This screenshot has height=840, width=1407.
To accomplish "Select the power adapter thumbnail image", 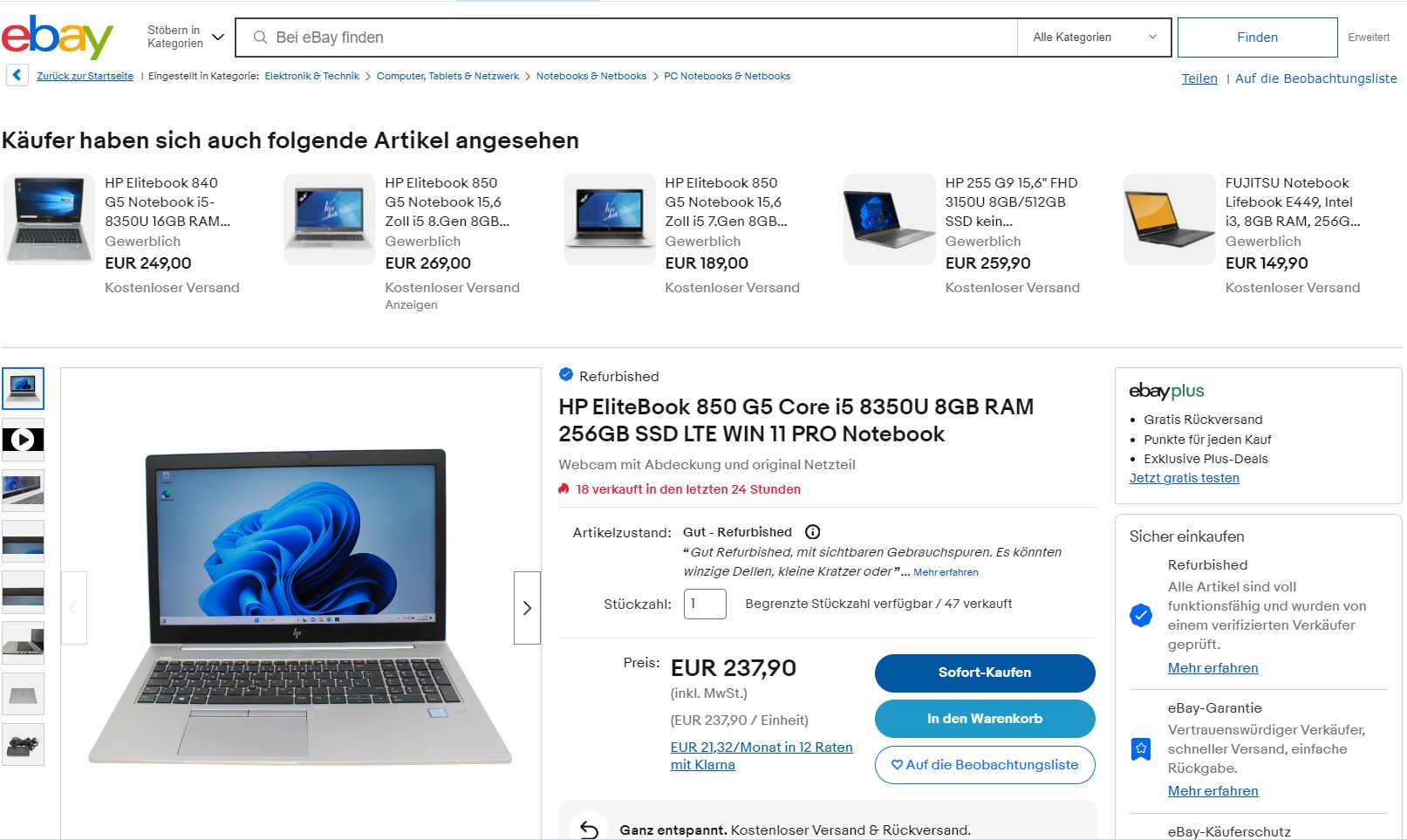I will 23,744.
